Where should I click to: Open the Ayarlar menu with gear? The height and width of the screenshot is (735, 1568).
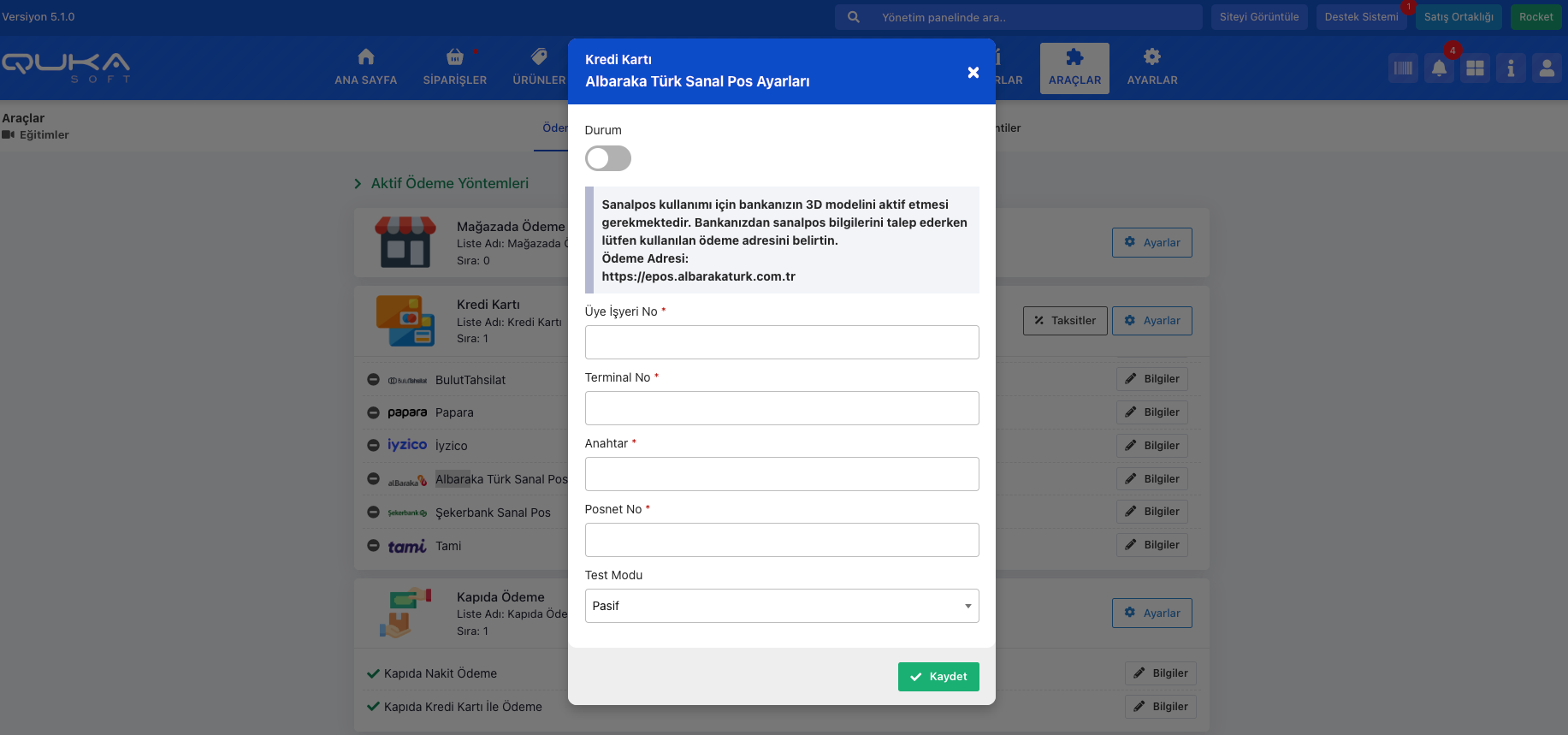pos(1151,68)
